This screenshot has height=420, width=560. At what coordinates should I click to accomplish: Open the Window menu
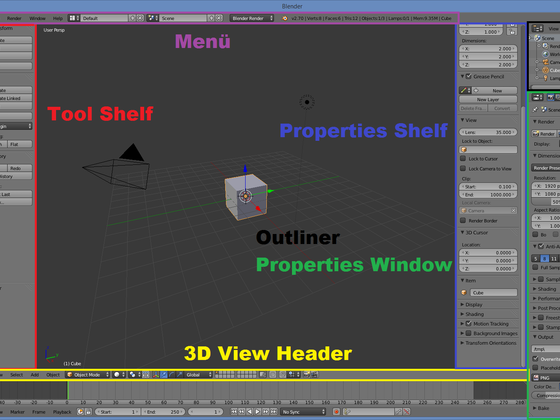pos(37,18)
